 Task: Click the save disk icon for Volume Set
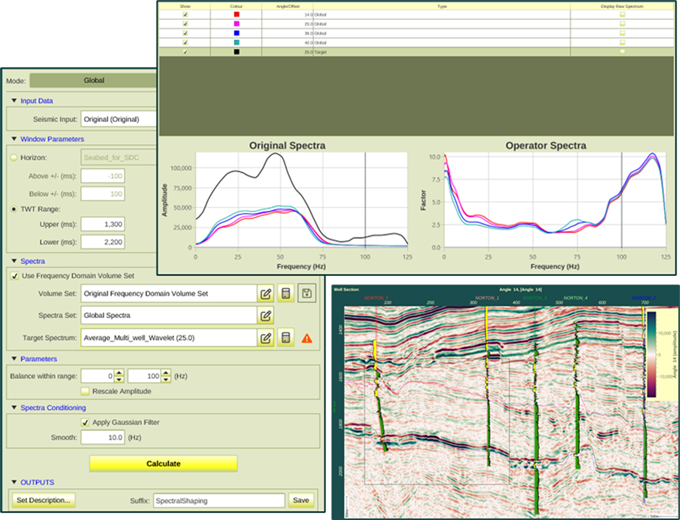tap(306, 294)
